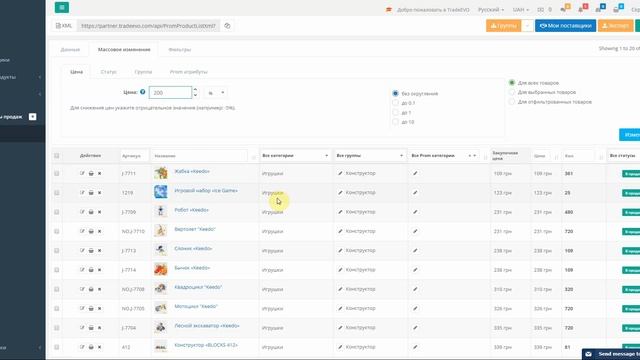The width and height of the screenshot is (640, 360).
Task: Focus the Цена value input field
Action: point(170,93)
